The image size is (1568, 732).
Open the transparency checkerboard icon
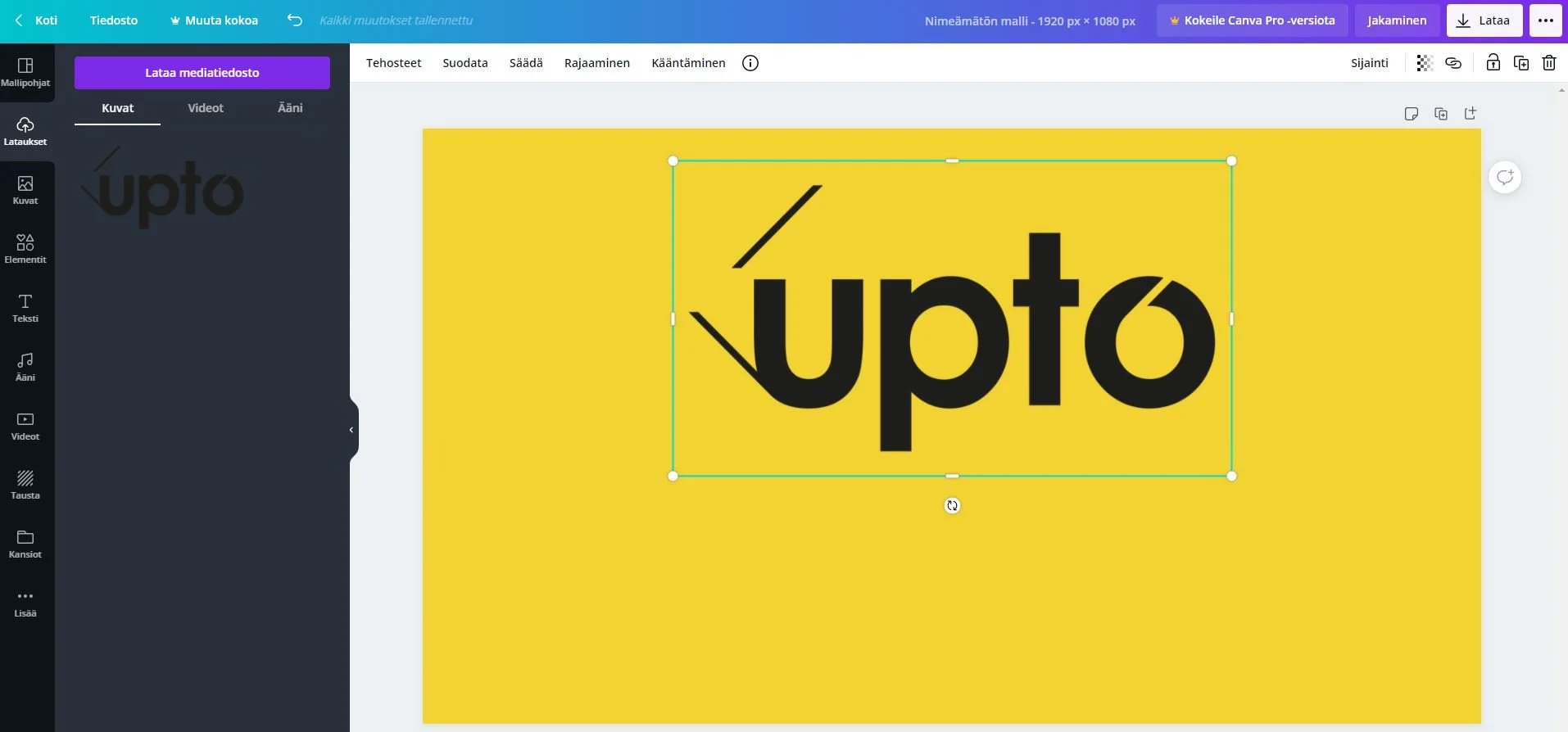point(1425,63)
